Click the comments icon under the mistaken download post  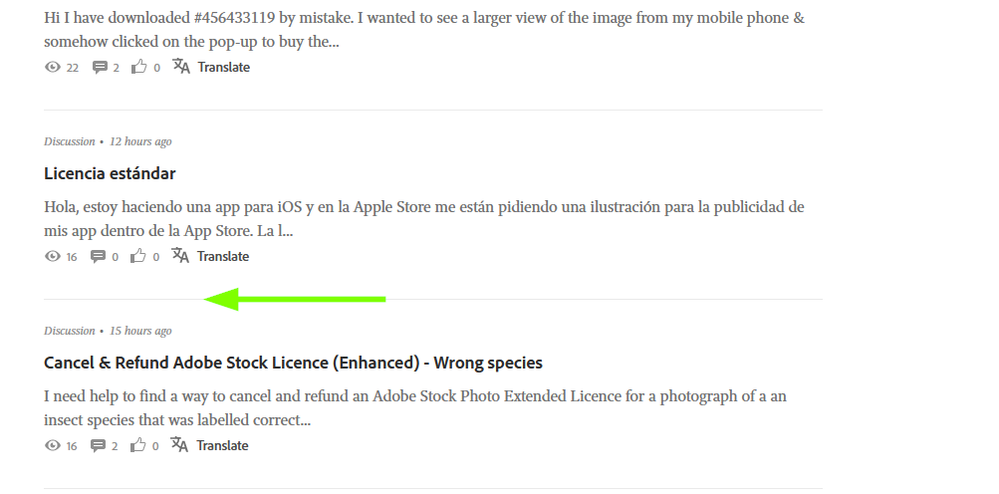click(x=100, y=68)
